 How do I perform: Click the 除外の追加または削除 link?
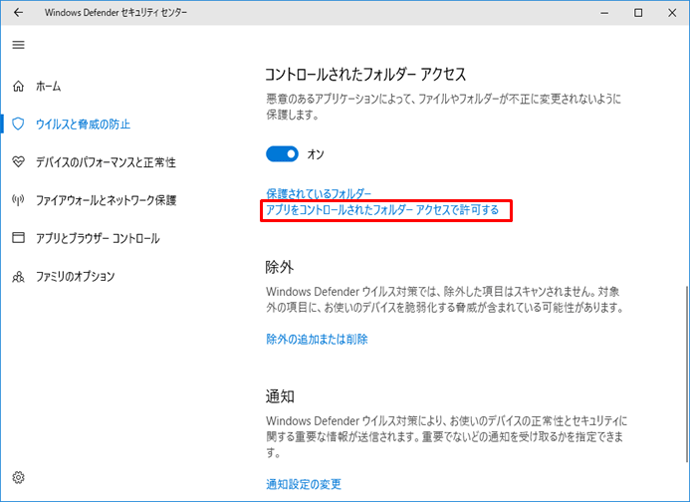317,339
